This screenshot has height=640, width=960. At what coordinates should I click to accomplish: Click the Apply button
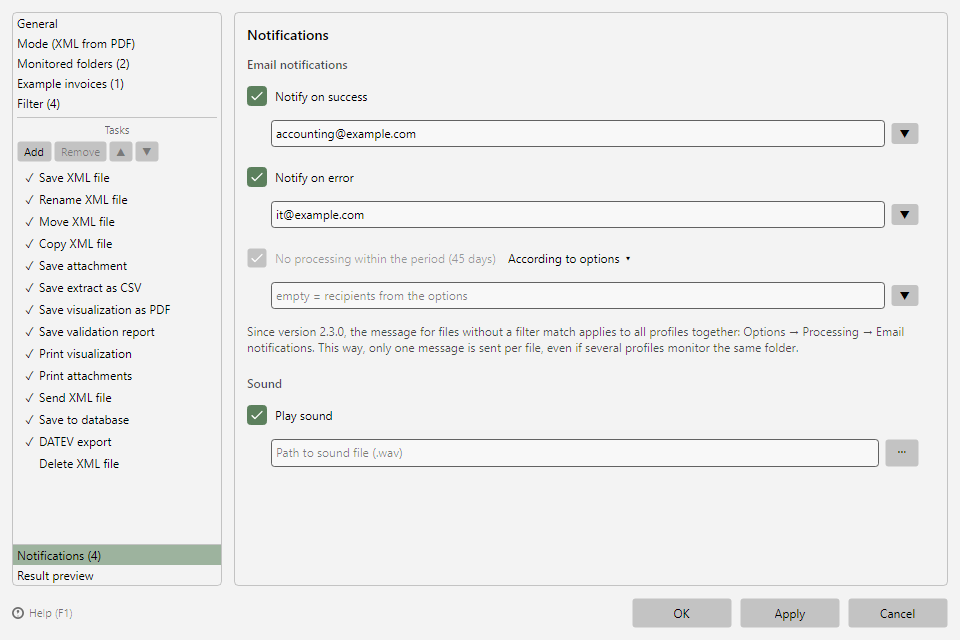(789, 613)
